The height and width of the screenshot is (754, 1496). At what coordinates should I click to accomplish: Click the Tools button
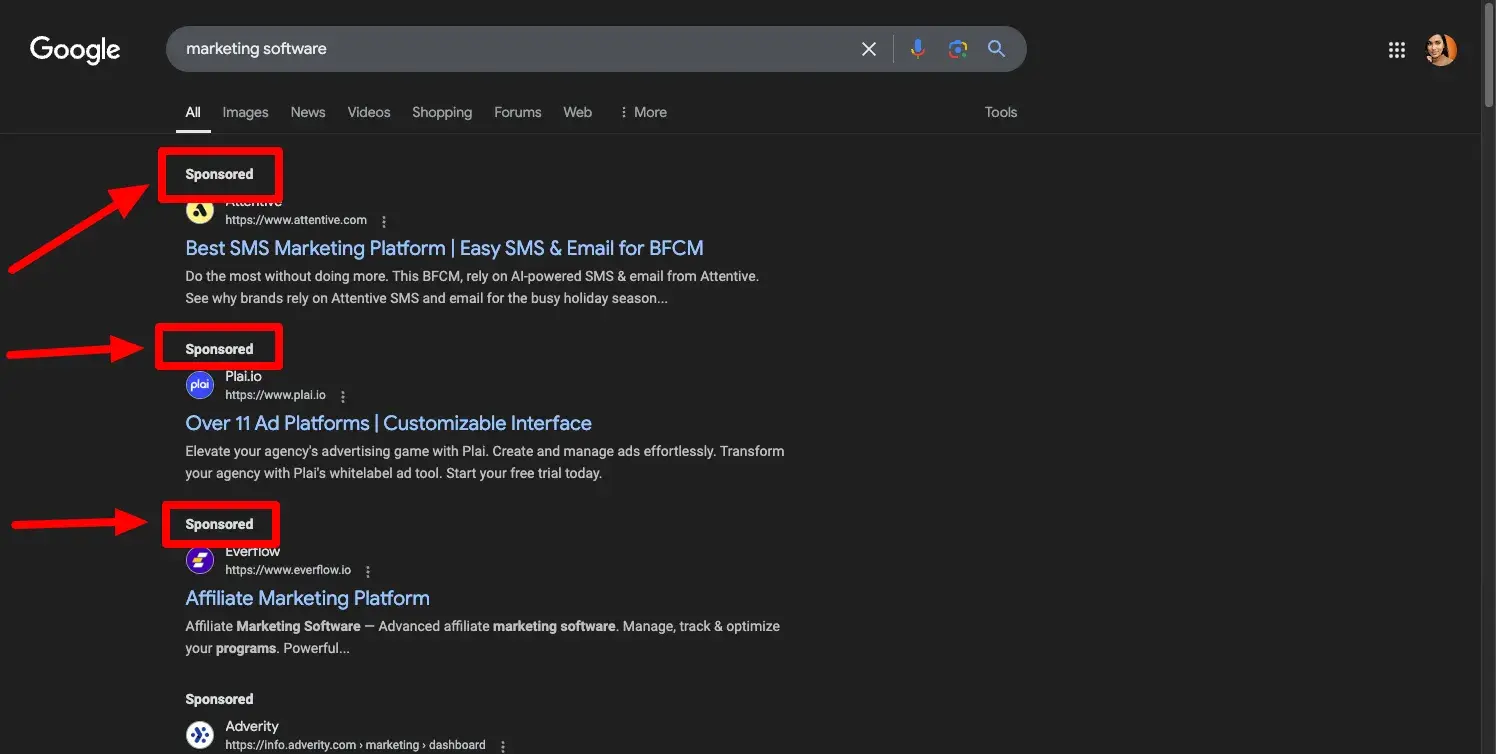tap(1000, 112)
